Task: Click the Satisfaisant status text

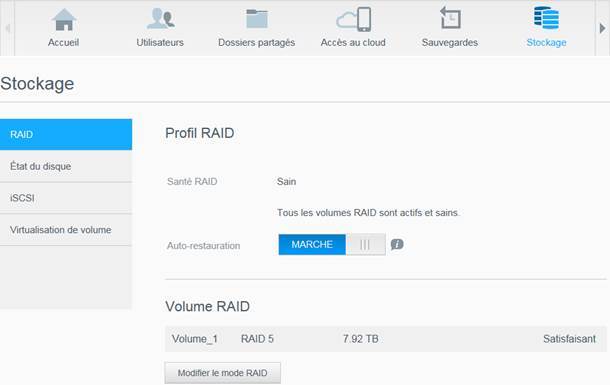Action: pyautogui.click(x=569, y=339)
